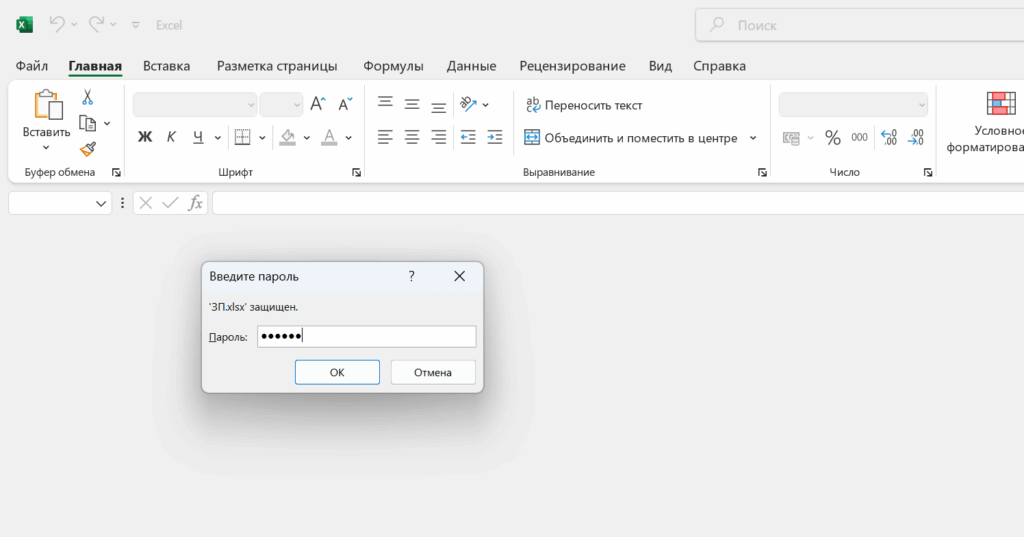This screenshot has width=1024, height=537.
Task: Click the Copy icon
Action: point(88,123)
